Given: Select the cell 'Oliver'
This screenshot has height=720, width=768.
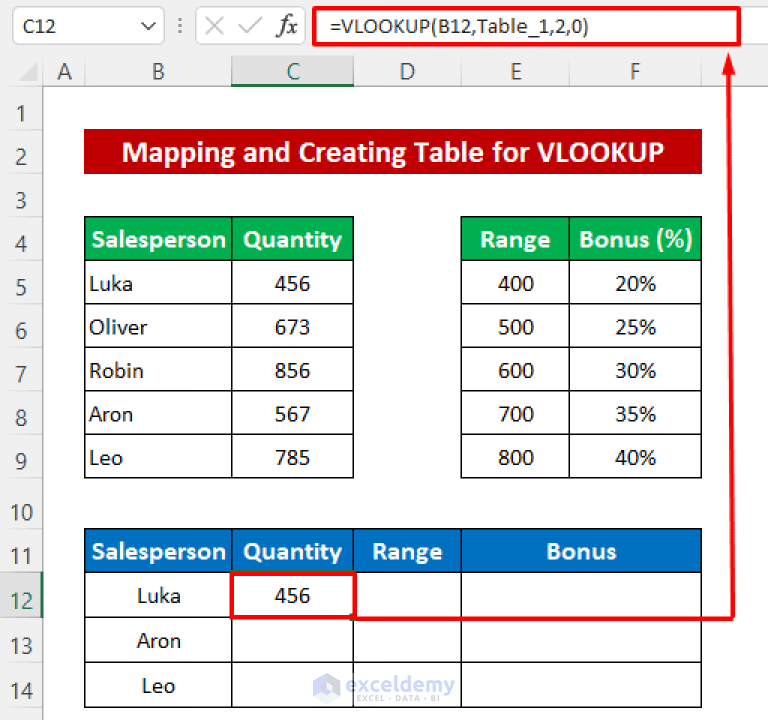Looking at the screenshot, I should [158, 326].
